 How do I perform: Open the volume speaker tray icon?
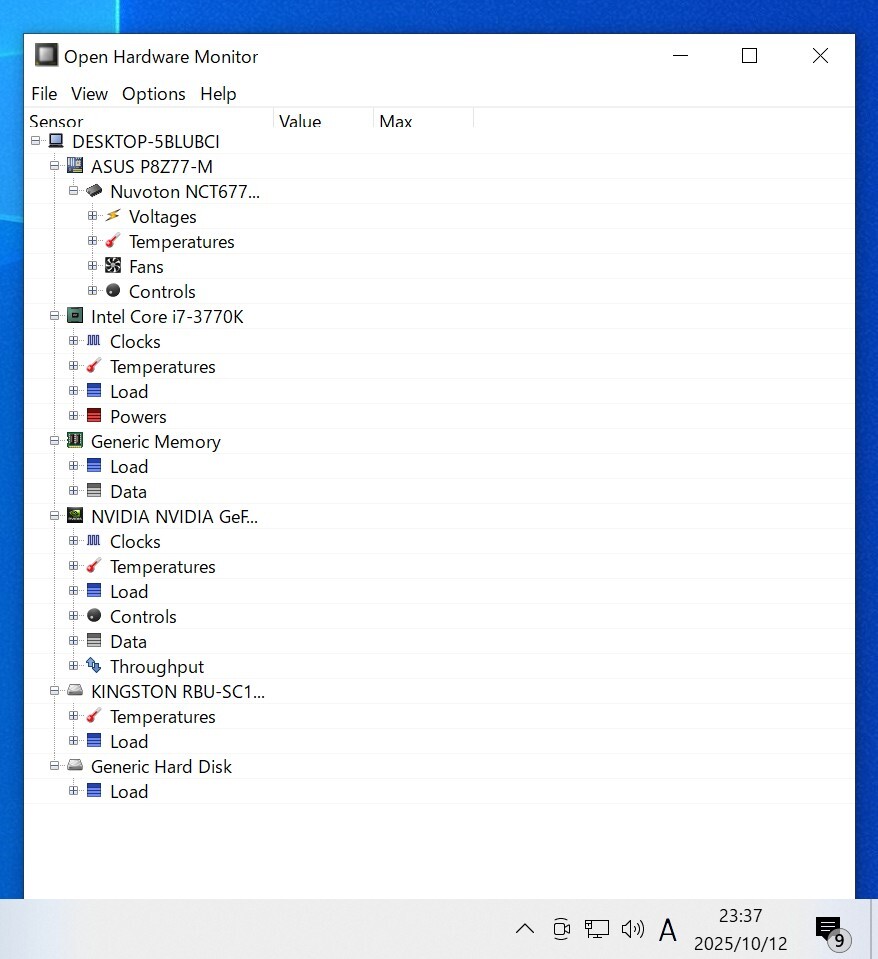633,929
